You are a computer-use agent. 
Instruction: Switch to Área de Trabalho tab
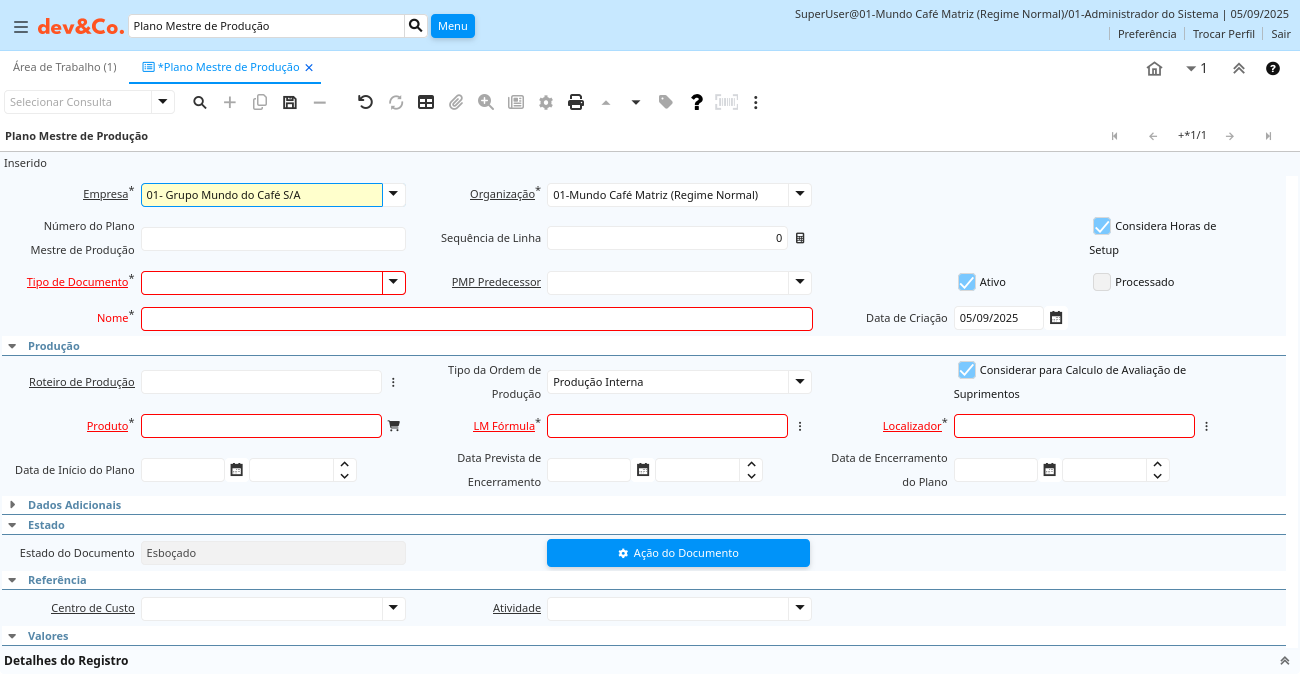64,67
